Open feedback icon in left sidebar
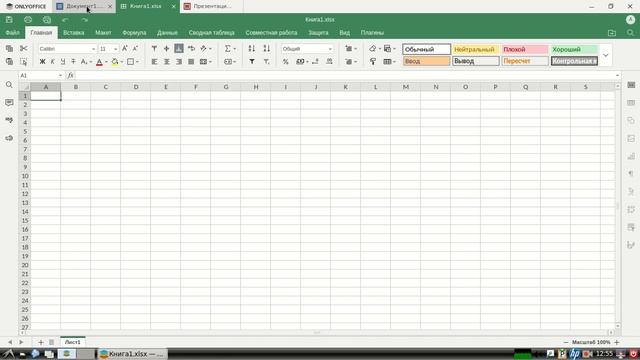The width and height of the screenshot is (640, 360). (9, 138)
